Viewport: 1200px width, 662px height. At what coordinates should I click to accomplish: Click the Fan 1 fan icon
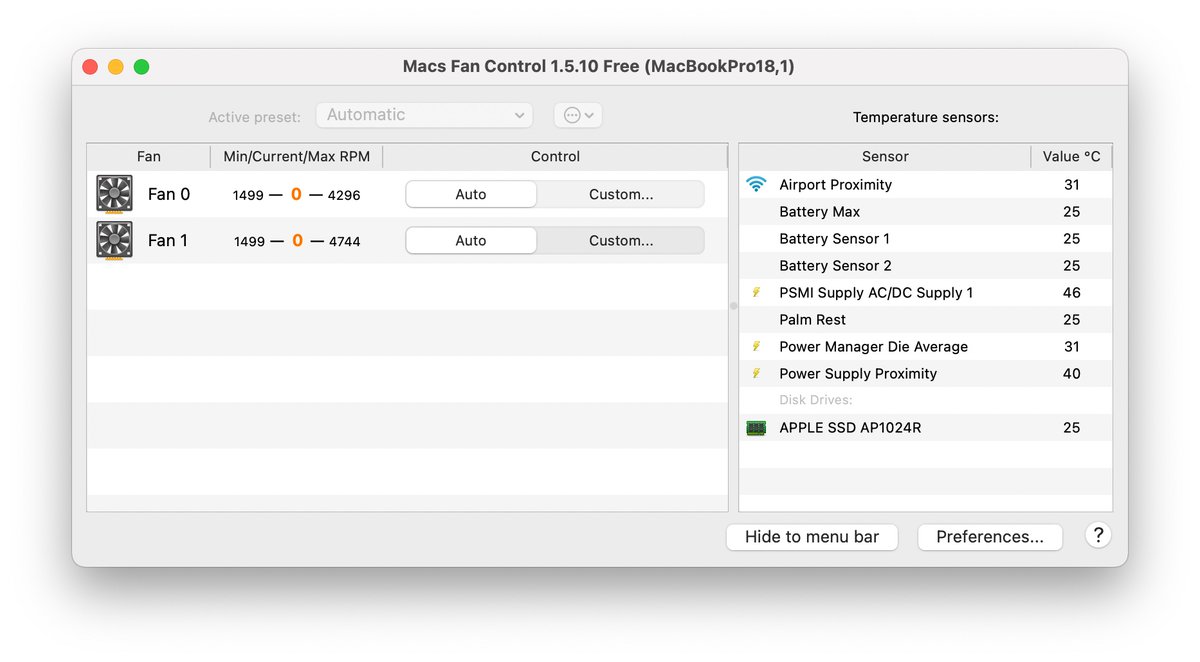tap(114, 240)
